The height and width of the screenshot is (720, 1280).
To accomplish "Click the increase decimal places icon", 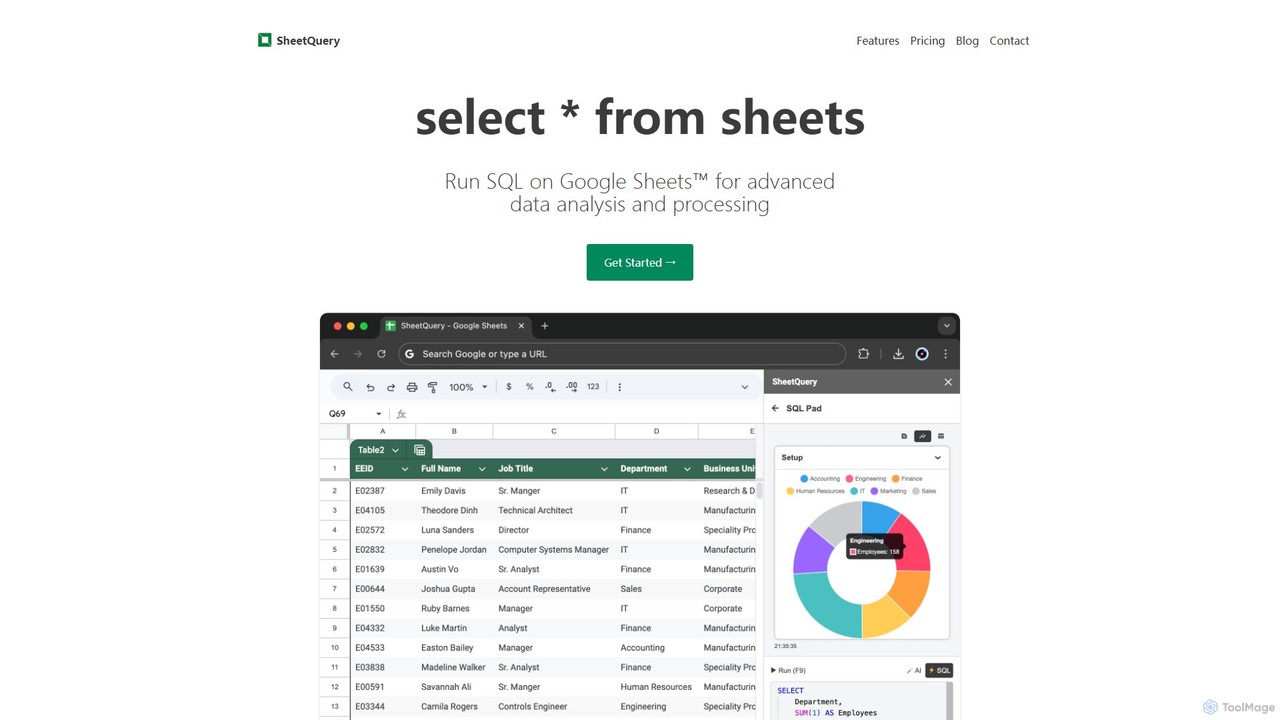I will (572, 387).
